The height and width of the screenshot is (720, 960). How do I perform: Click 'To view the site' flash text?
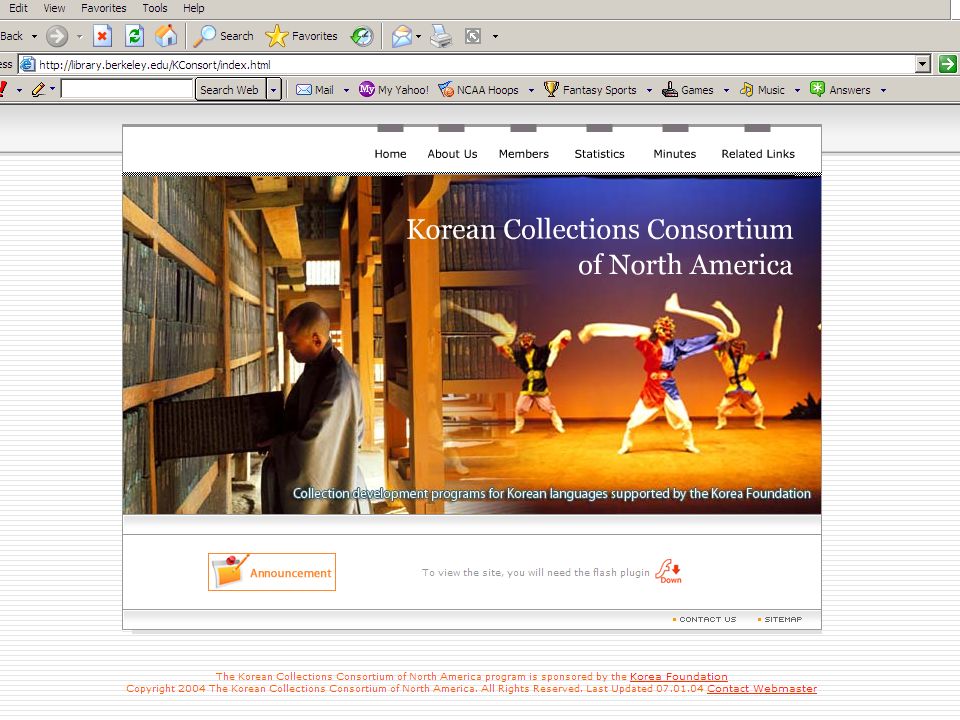[x=535, y=572]
